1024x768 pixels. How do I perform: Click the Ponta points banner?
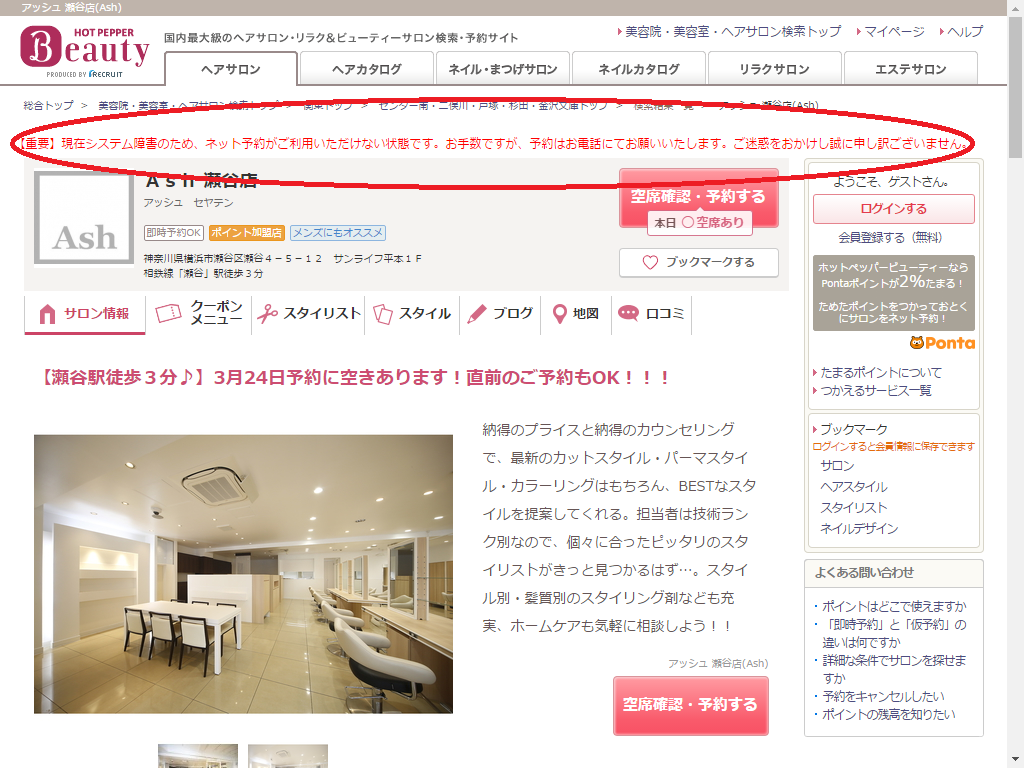pos(893,293)
